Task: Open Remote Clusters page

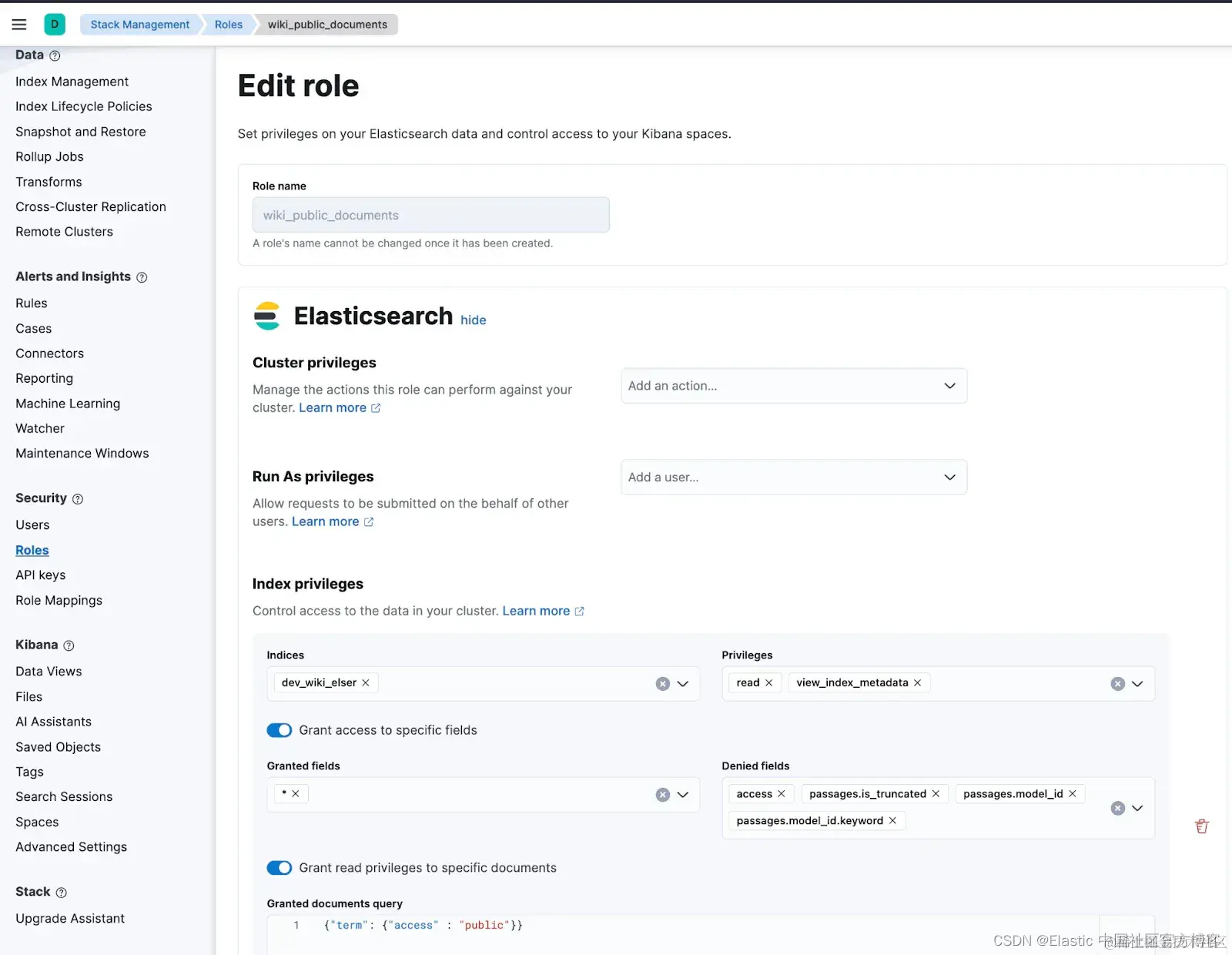Action: point(64,232)
